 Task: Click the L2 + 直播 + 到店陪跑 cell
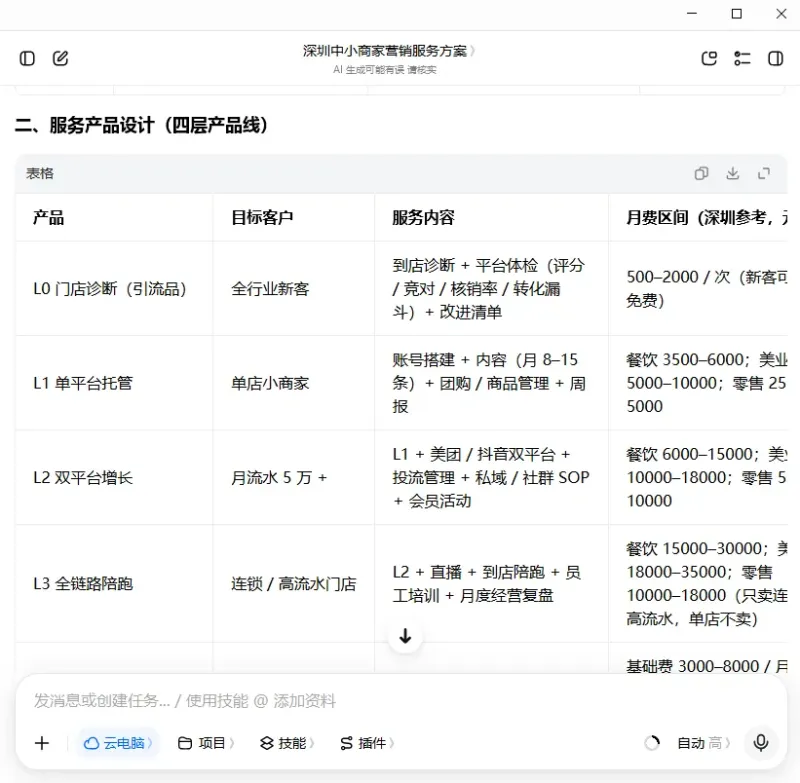point(491,584)
